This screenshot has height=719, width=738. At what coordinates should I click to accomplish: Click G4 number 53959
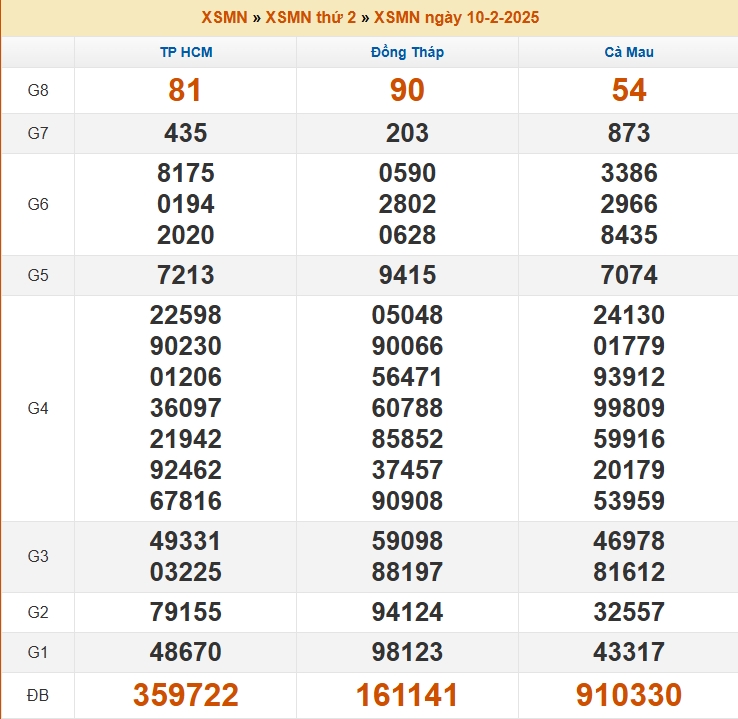pos(629,501)
